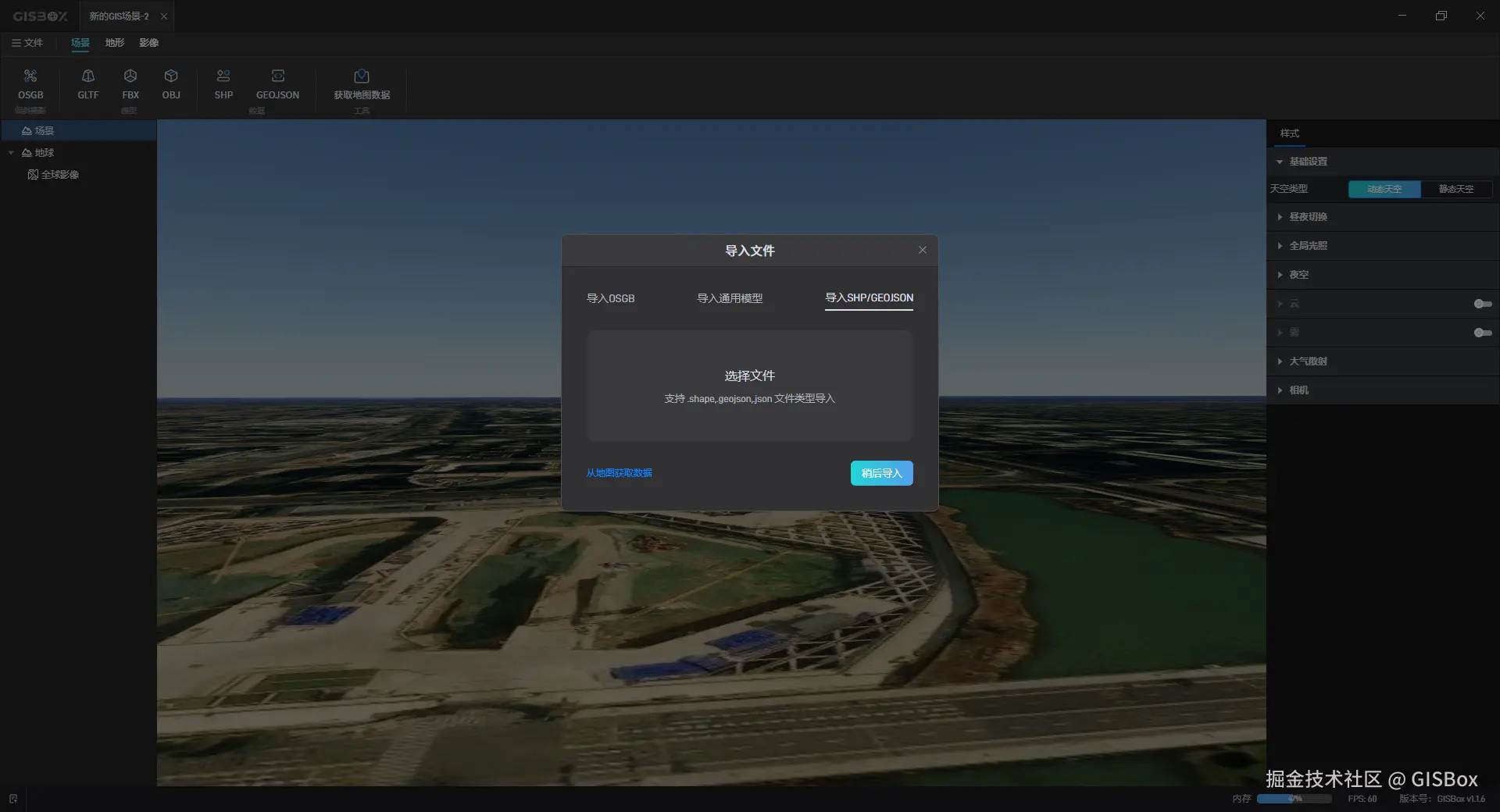Click the FPS: 60 status text
The image size is (1500, 812).
pyautogui.click(x=1362, y=799)
